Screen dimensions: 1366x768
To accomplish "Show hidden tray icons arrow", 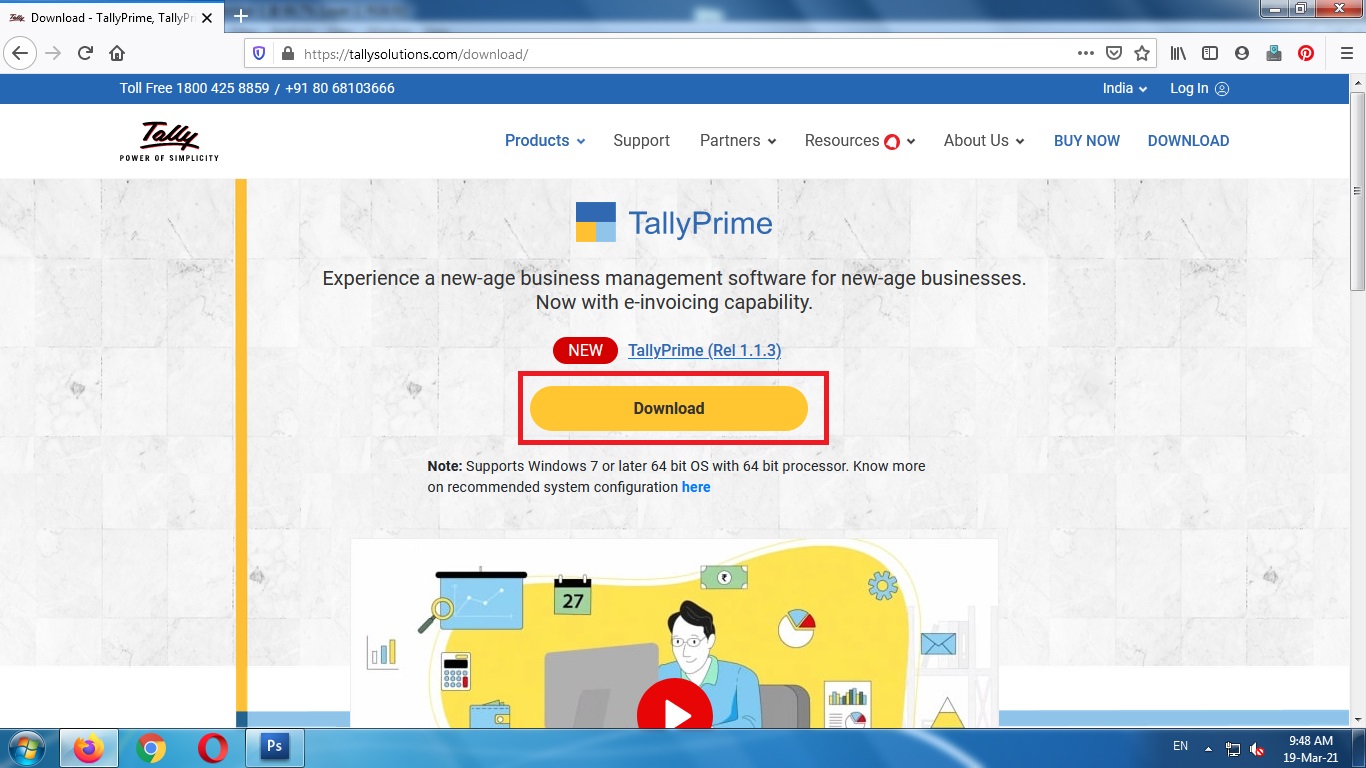I will coord(1208,748).
